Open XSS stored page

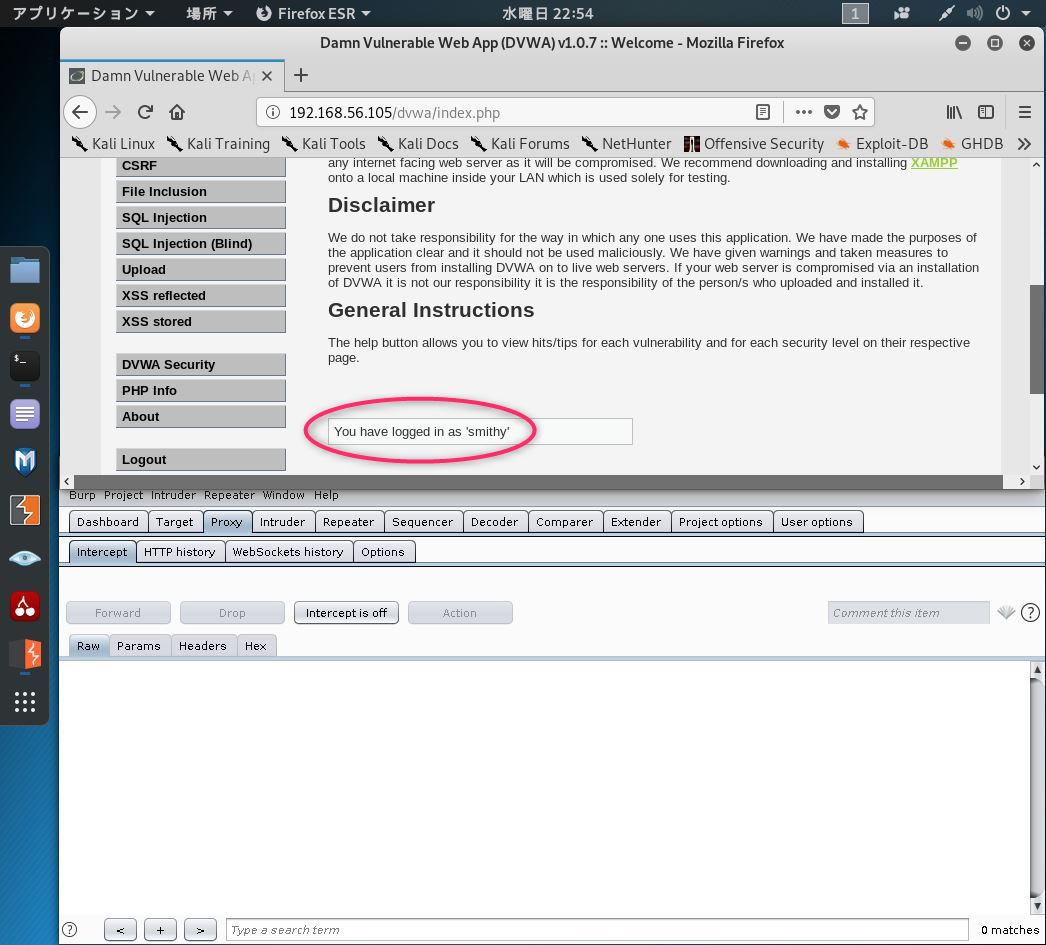click(201, 321)
